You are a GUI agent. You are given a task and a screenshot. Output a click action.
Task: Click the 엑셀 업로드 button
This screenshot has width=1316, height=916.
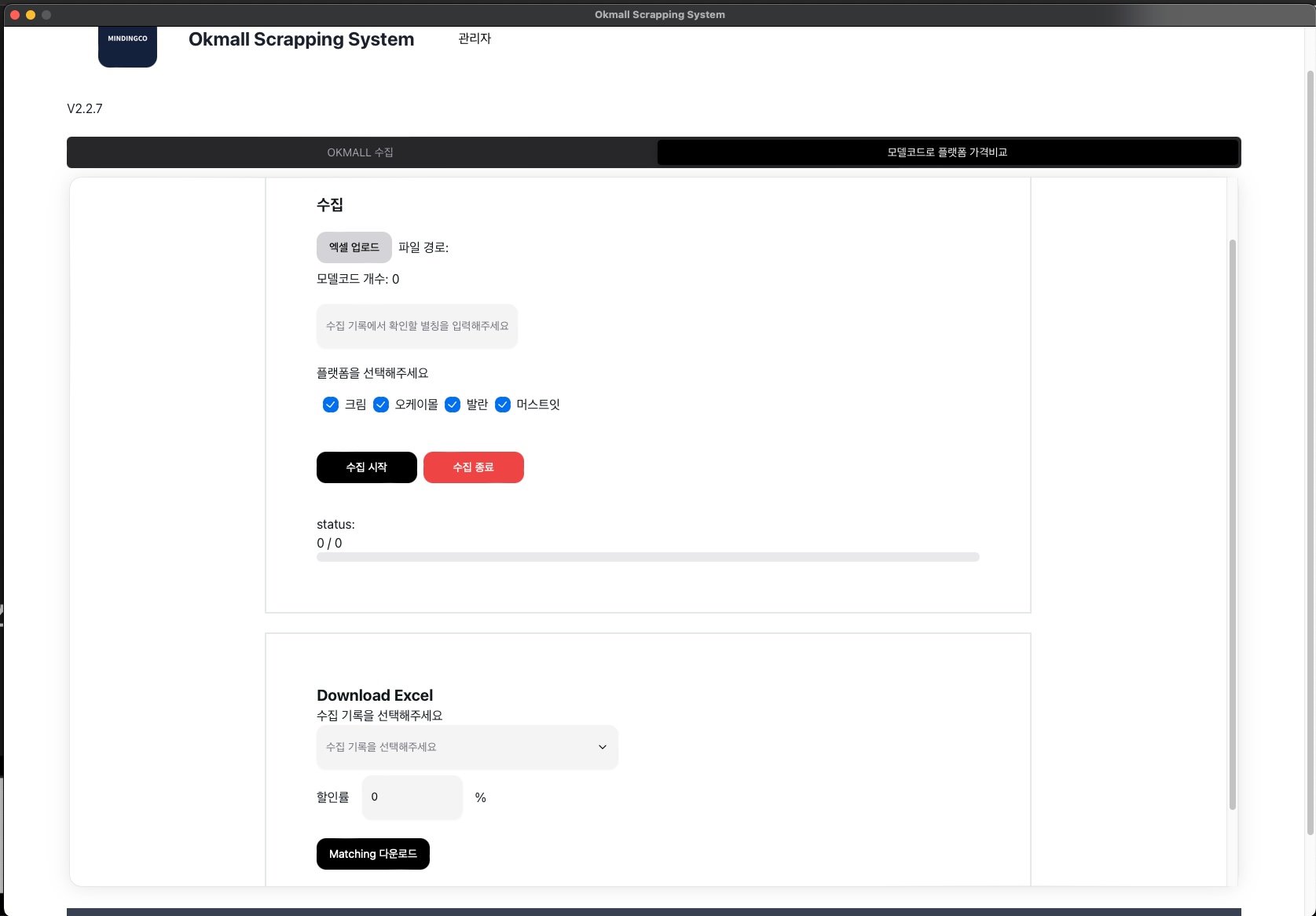pyautogui.click(x=354, y=247)
